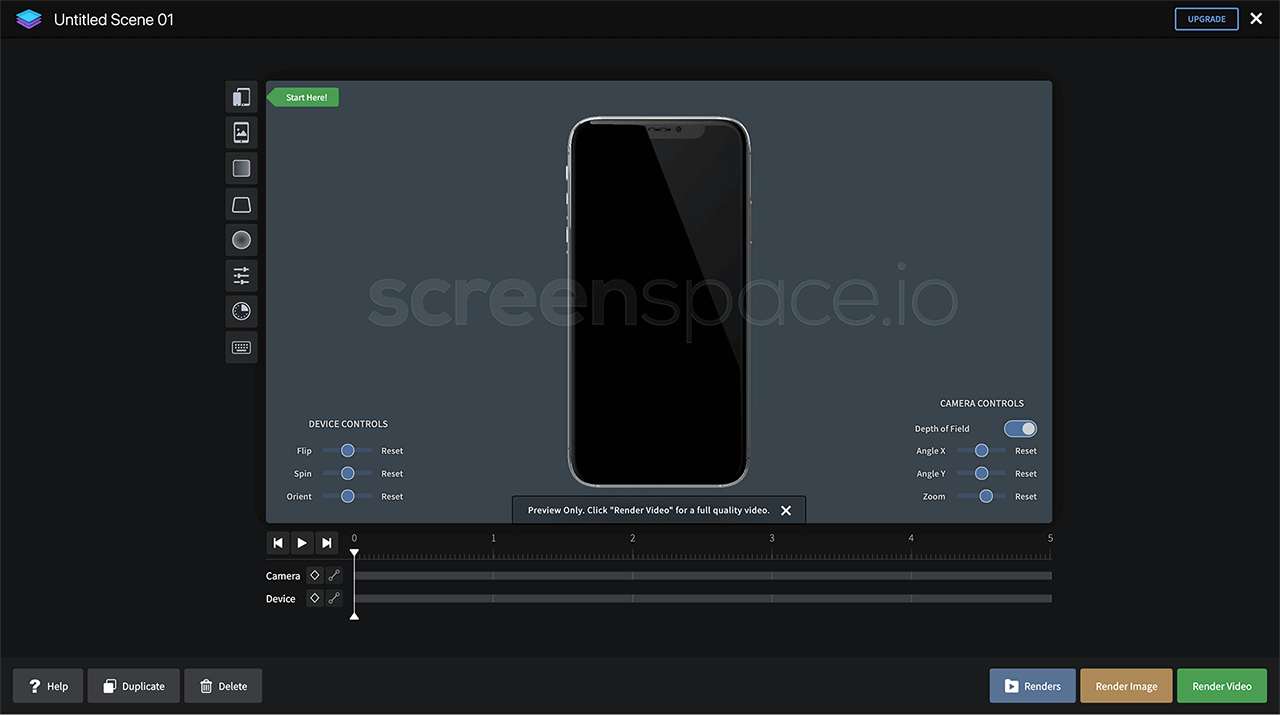Select the background gradient square tool
Viewport: 1280px width, 715px height.
[241, 168]
